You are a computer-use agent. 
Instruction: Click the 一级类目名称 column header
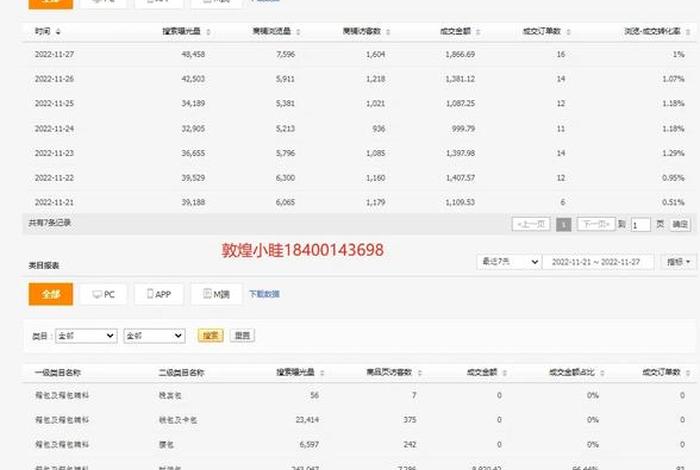58,373
